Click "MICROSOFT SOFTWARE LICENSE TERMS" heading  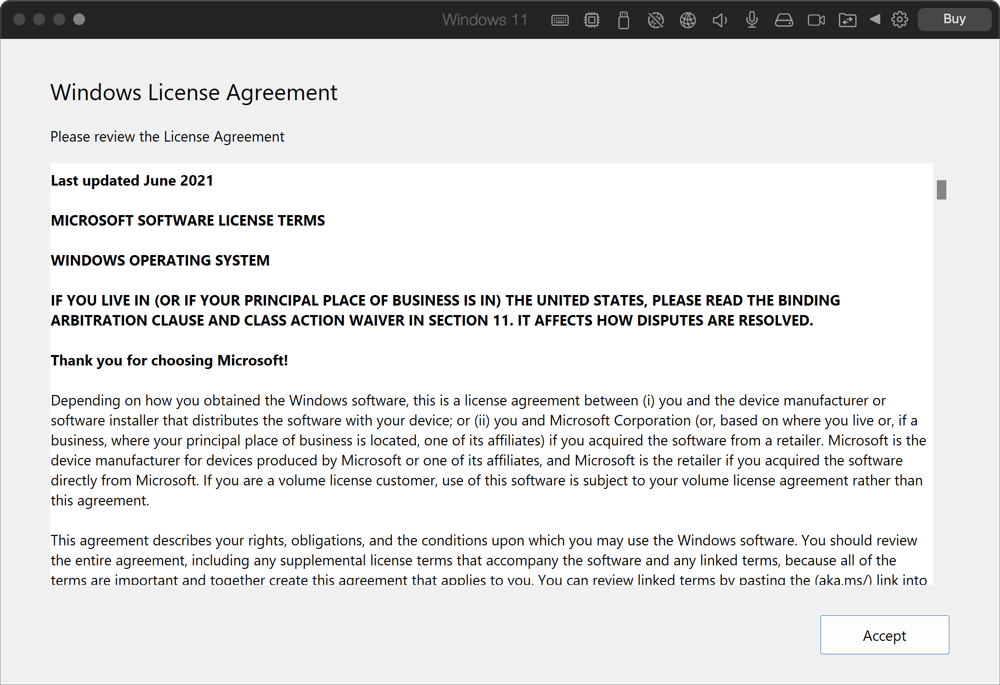(x=188, y=221)
